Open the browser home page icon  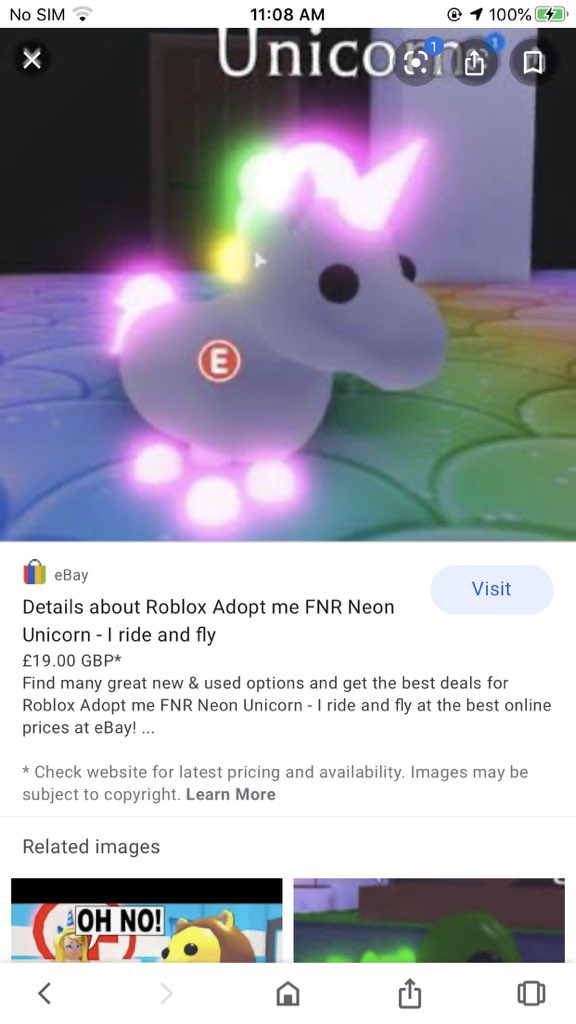(288, 993)
